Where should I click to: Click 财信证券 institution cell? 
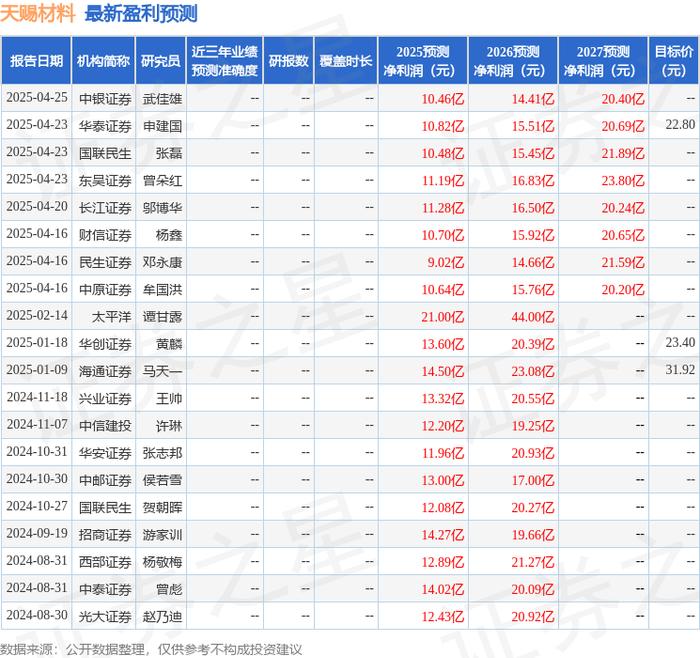105,235
